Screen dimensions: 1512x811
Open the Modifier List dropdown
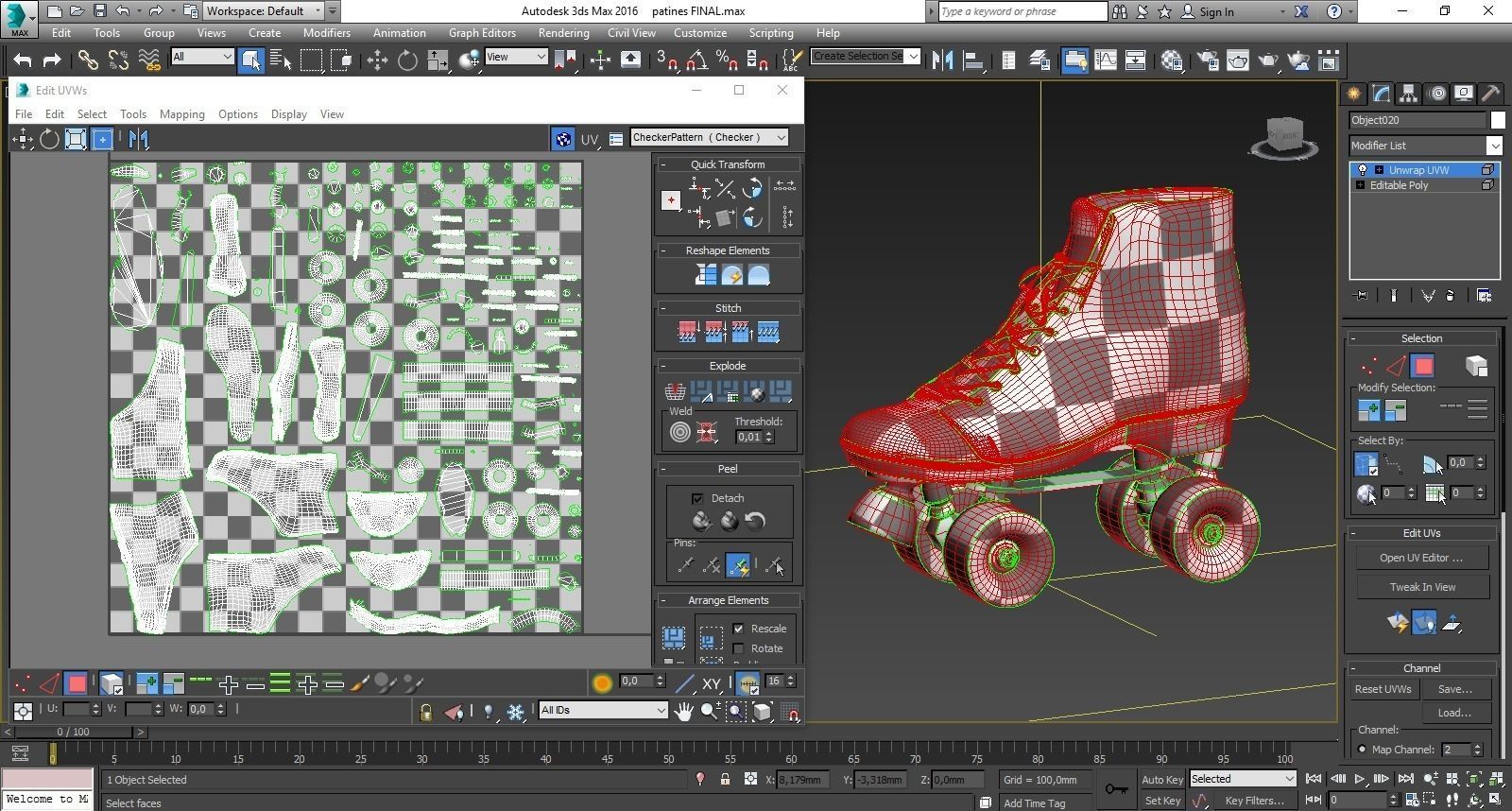pyautogui.click(x=1425, y=146)
